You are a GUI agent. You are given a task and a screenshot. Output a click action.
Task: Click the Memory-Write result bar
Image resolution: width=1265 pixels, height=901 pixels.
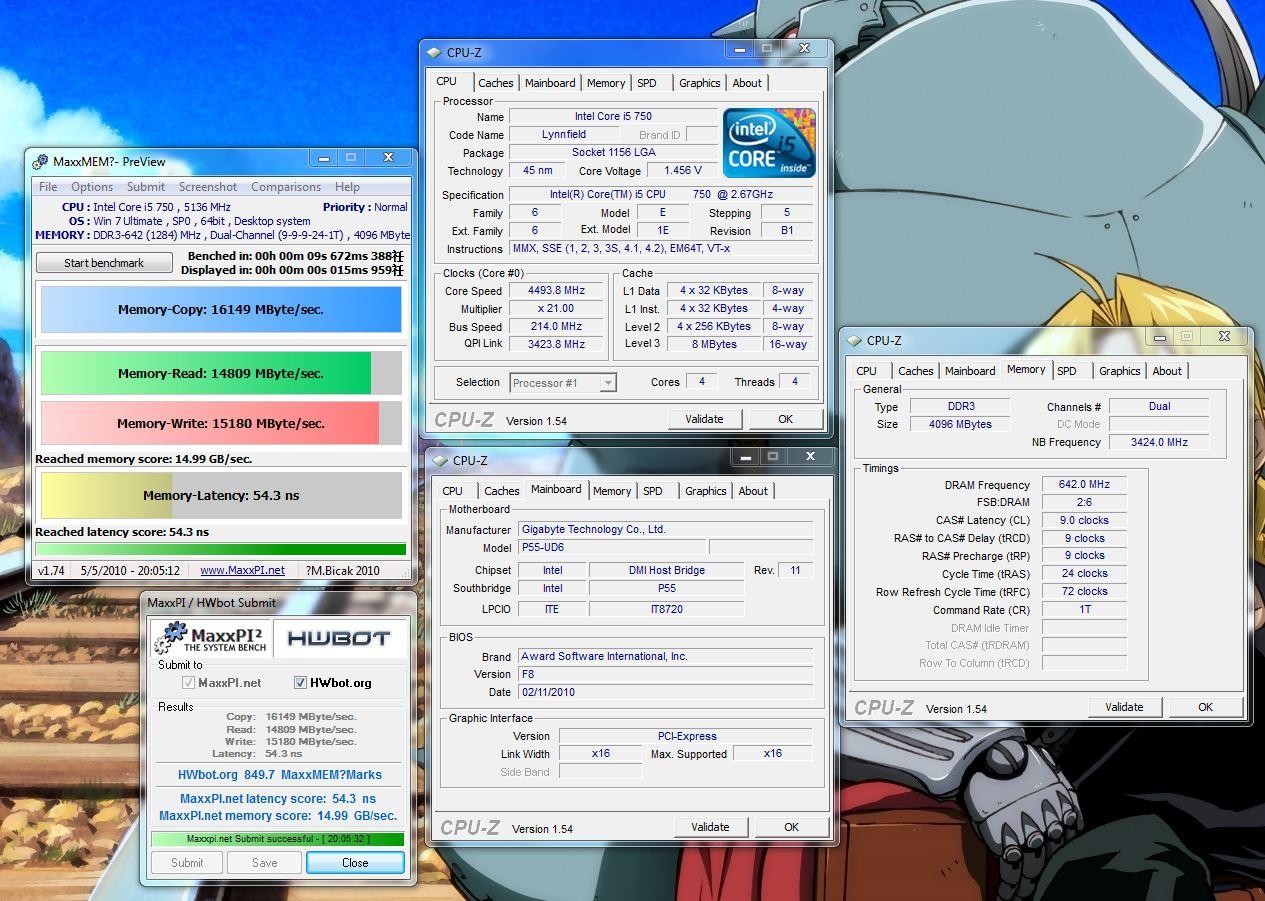(x=221, y=423)
